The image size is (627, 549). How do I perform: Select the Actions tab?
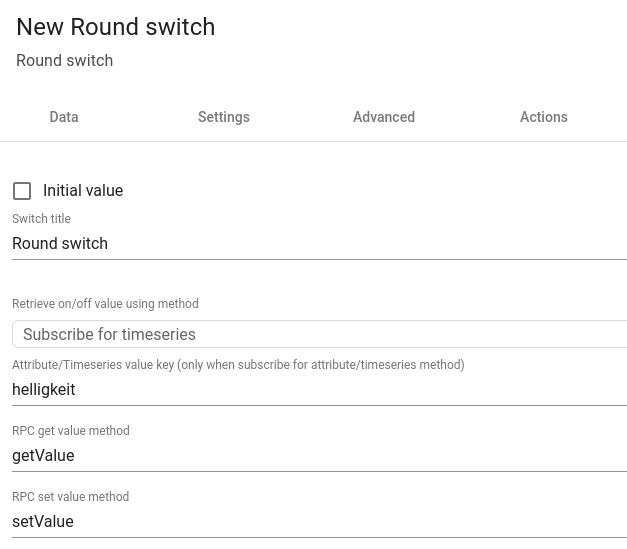pos(544,117)
